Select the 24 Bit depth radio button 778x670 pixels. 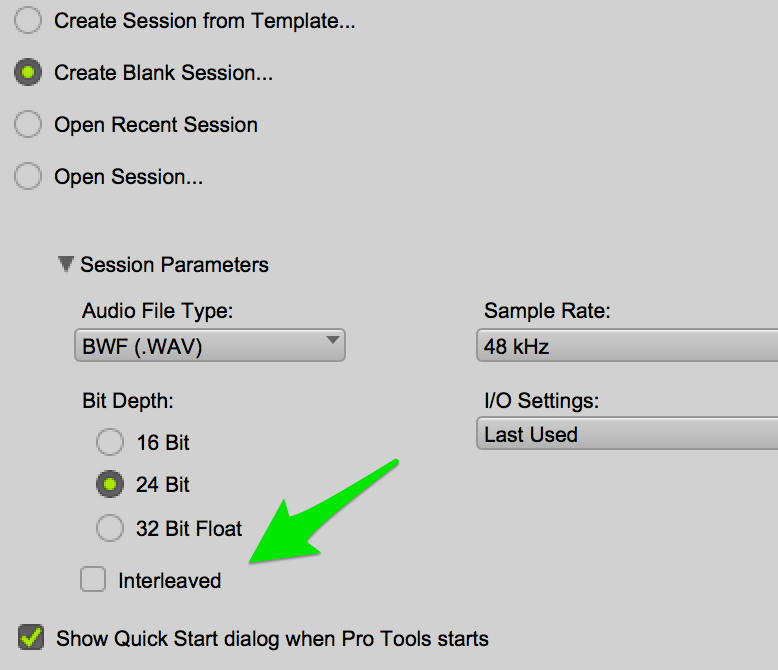109,485
